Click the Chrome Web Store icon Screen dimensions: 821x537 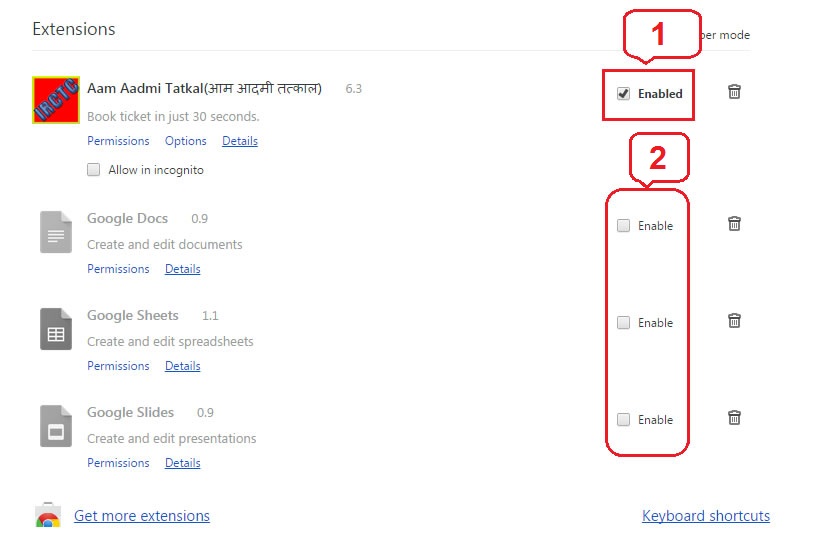(x=47, y=517)
